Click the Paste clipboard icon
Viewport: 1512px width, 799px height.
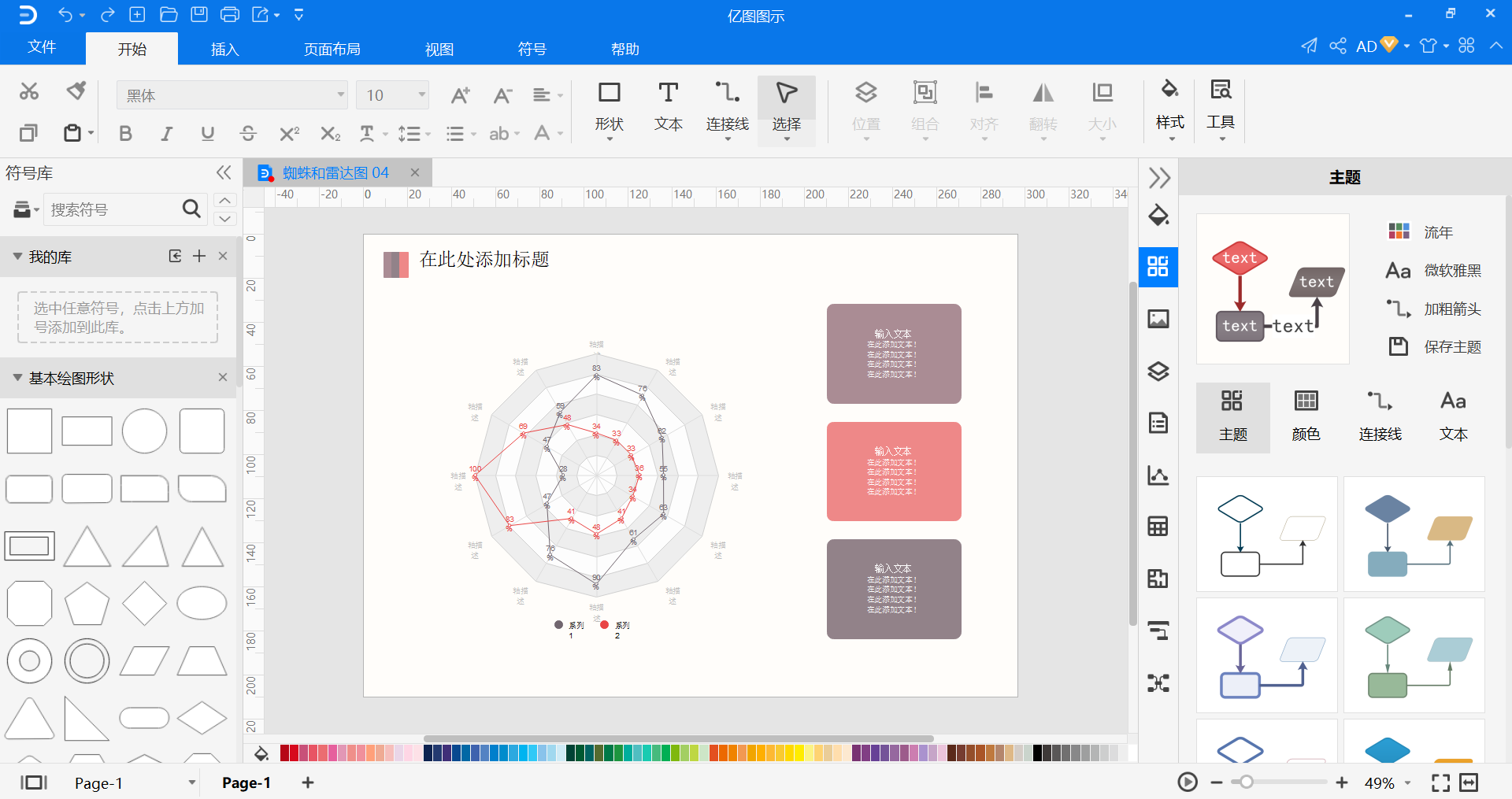(x=72, y=132)
